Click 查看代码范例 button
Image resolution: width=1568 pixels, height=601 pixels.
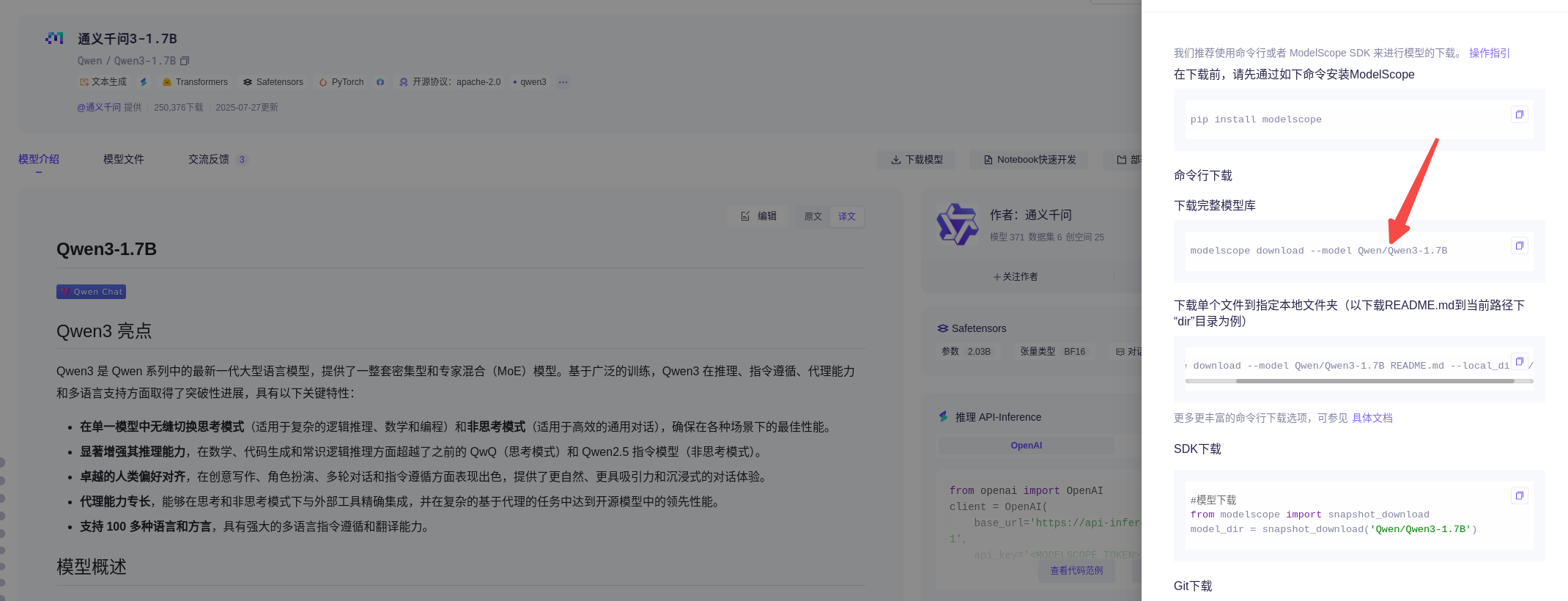pos(1076,570)
